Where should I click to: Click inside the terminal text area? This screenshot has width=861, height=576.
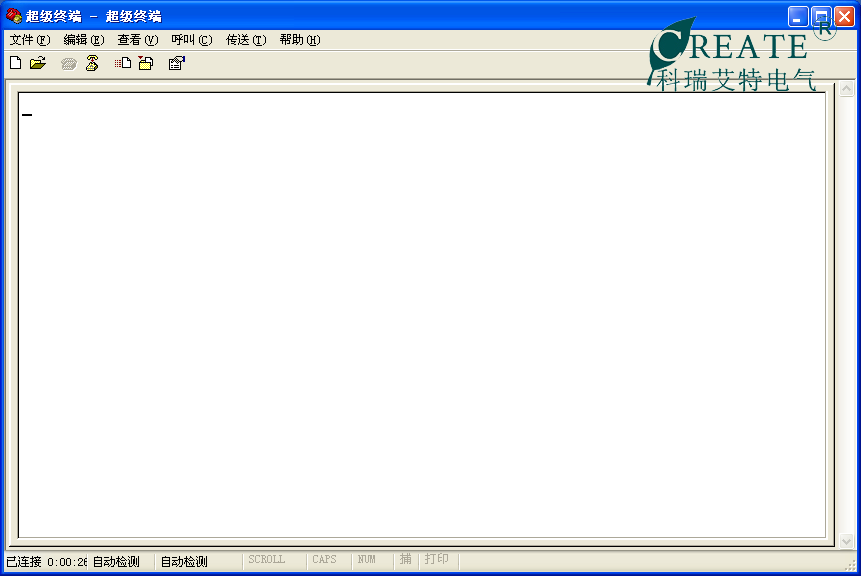pos(422,315)
